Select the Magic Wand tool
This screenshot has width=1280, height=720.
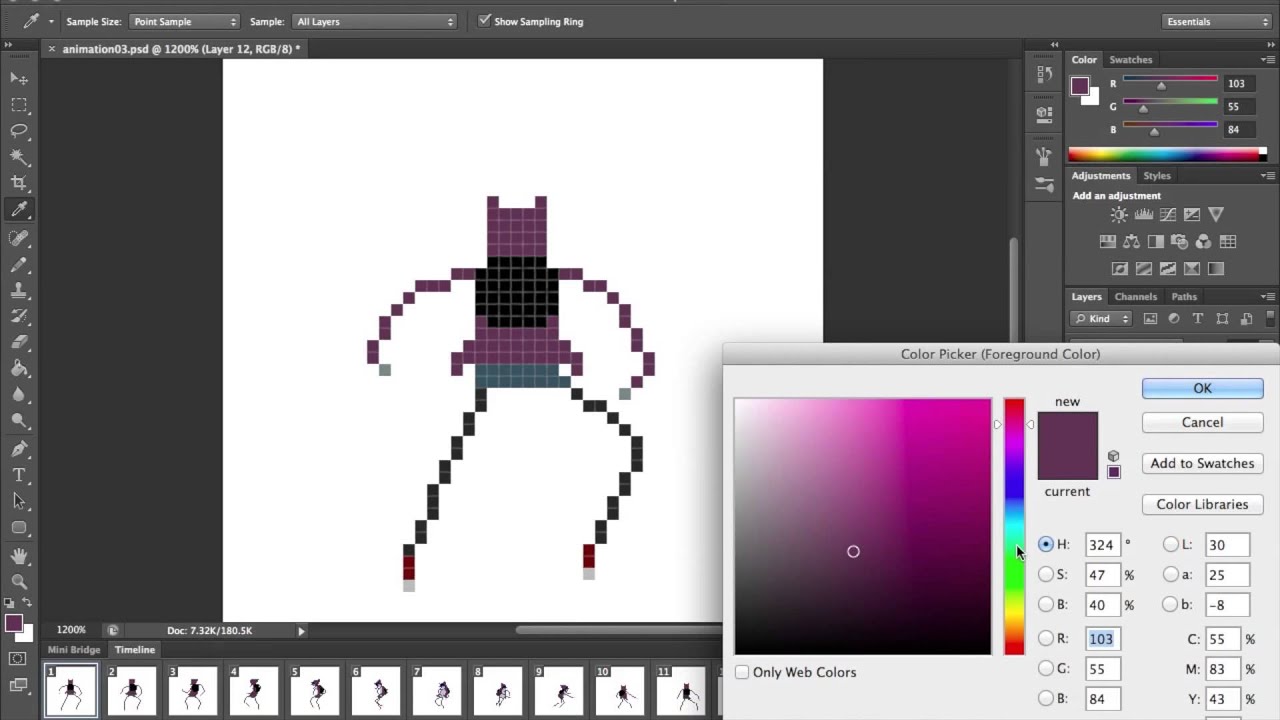[x=19, y=156]
